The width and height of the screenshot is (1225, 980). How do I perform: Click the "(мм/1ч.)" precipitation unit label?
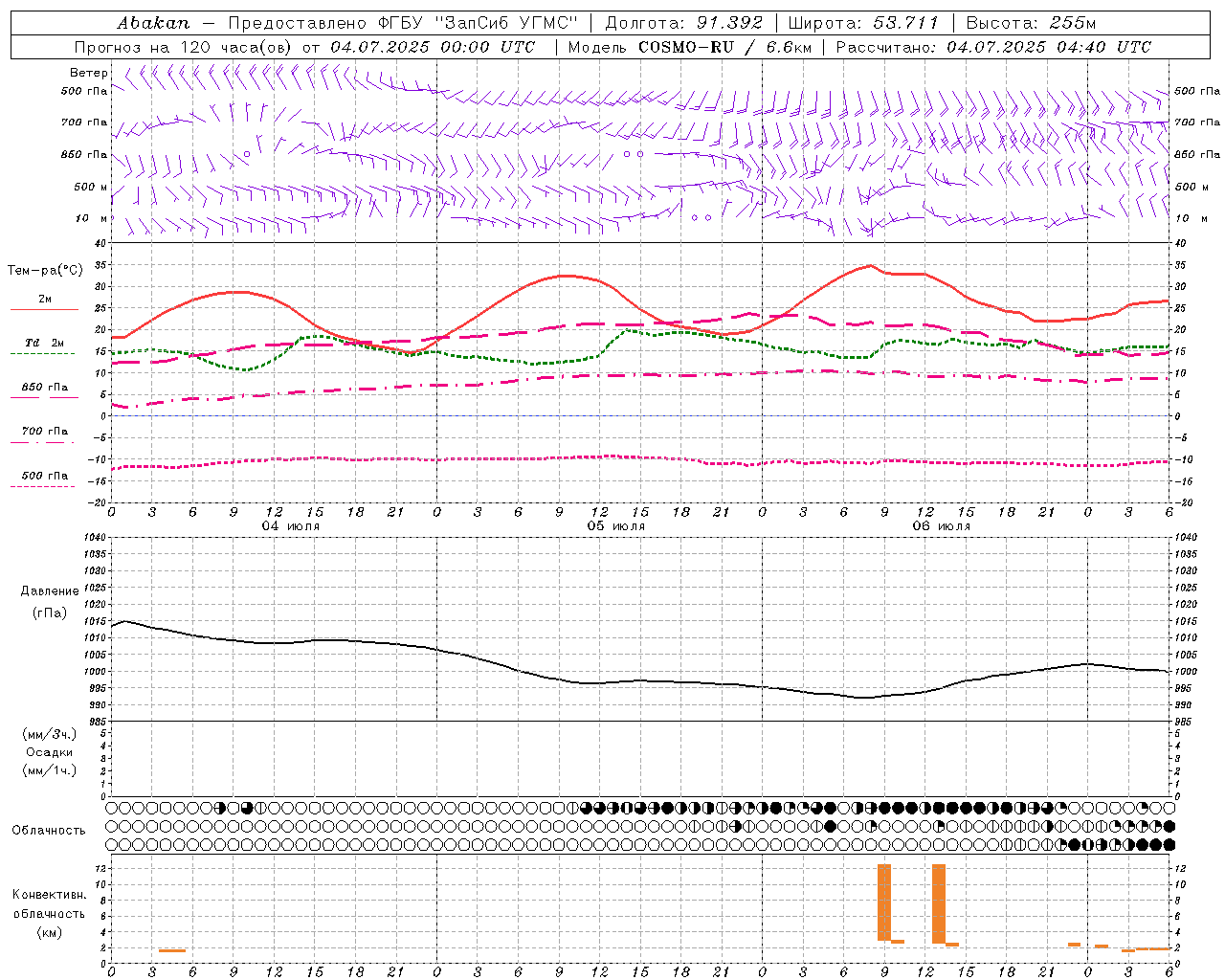(x=50, y=770)
